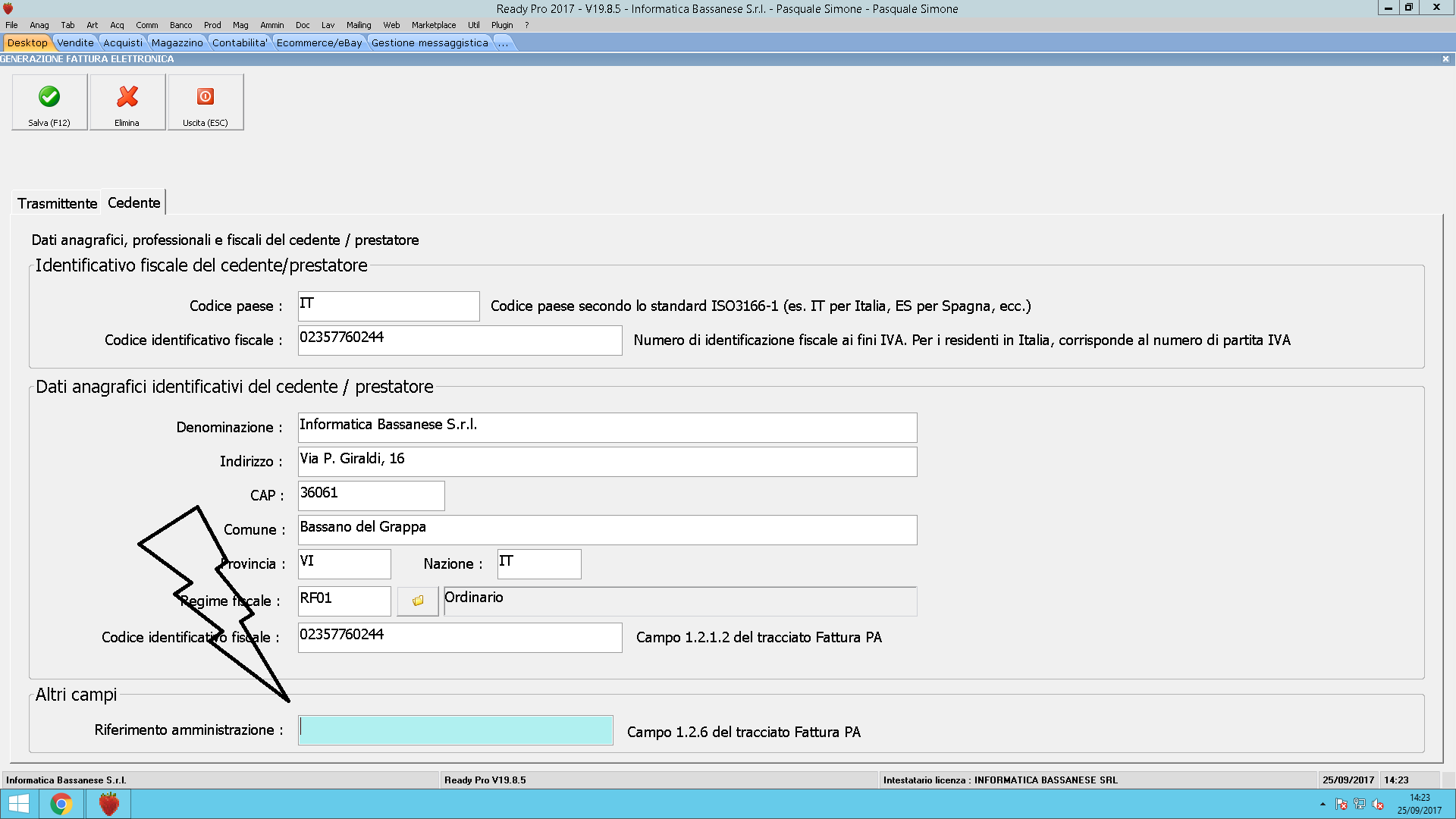Open Google Chrome from the taskbar
Viewport: 1456px width, 819px height.
point(61,804)
